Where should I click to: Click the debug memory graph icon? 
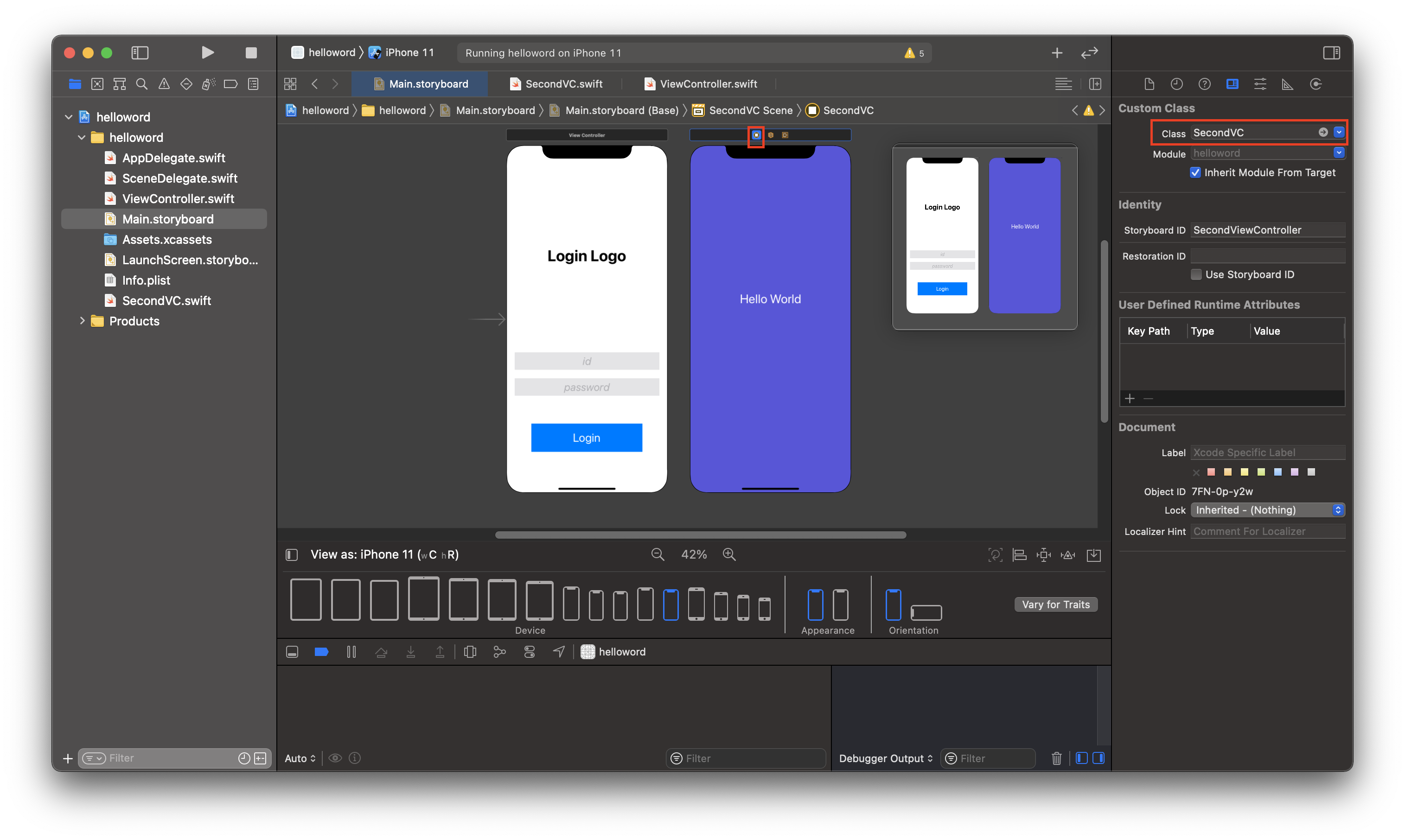pos(499,652)
